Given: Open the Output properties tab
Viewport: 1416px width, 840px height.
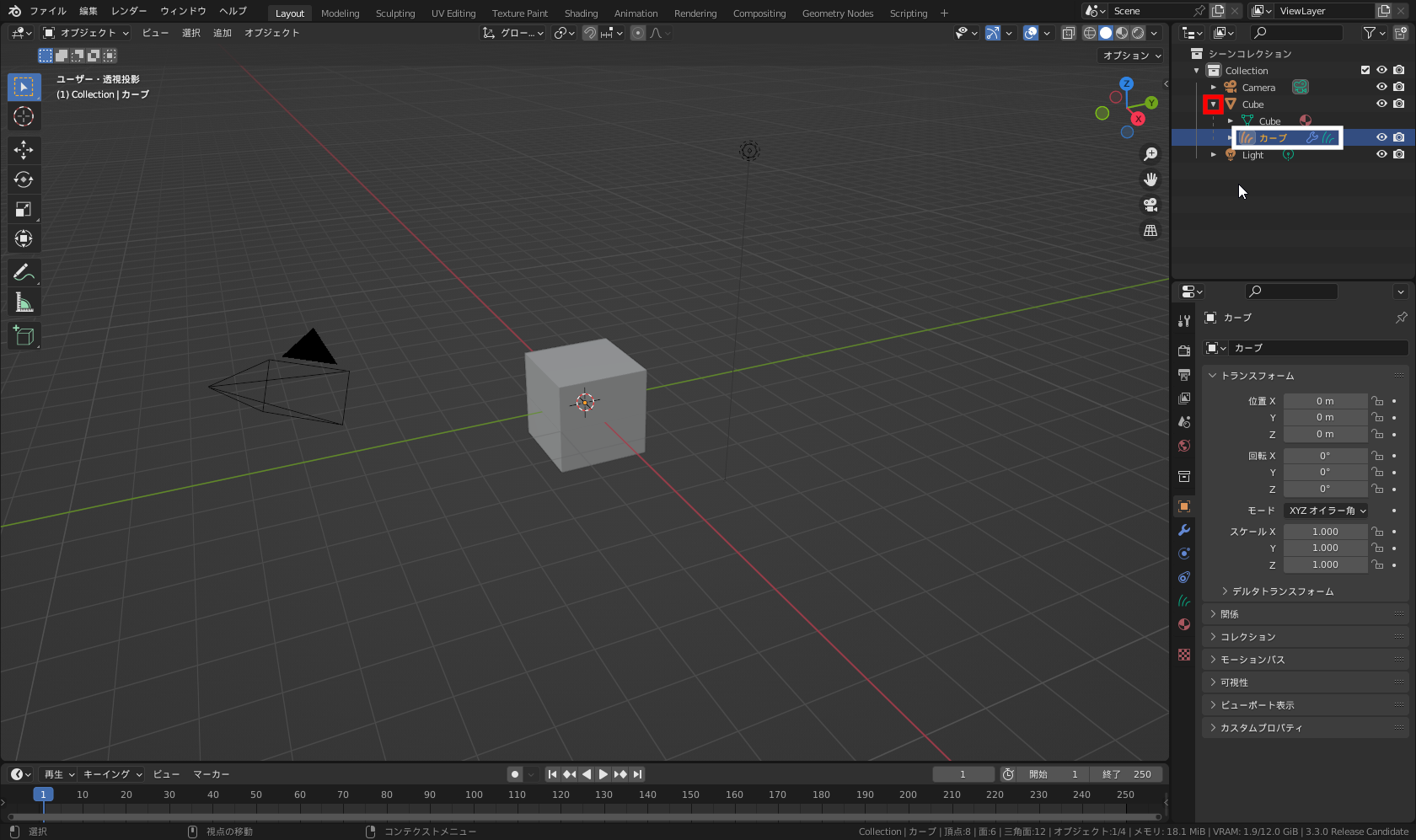Looking at the screenshot, I should [1184, 374].
